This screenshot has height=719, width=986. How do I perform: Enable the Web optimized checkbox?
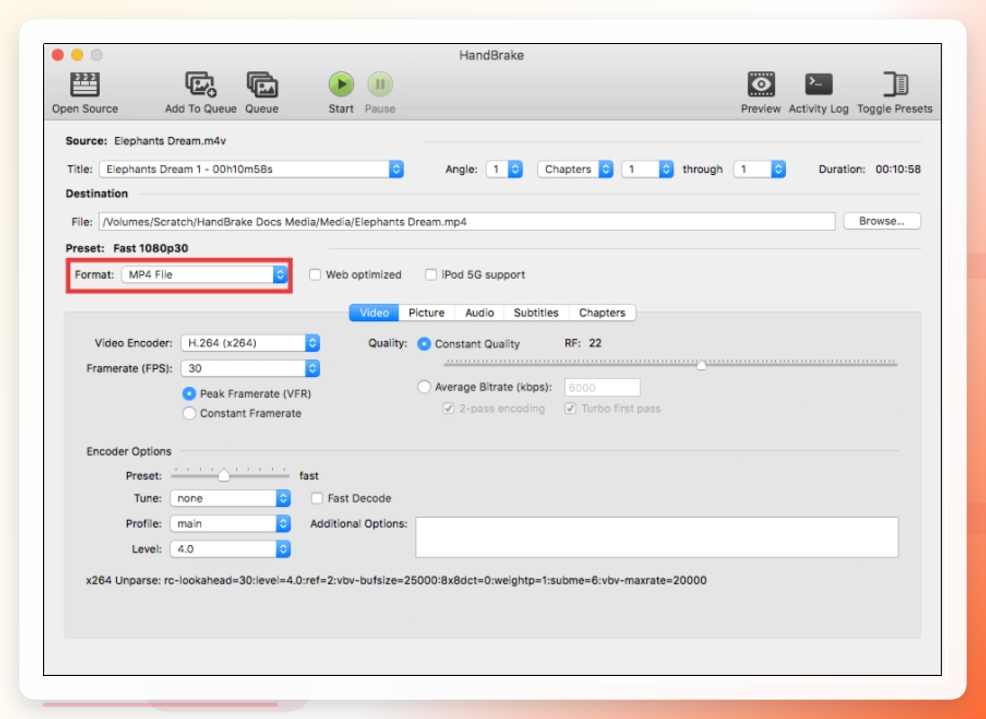pyautogui.click(x=315, y=275)
